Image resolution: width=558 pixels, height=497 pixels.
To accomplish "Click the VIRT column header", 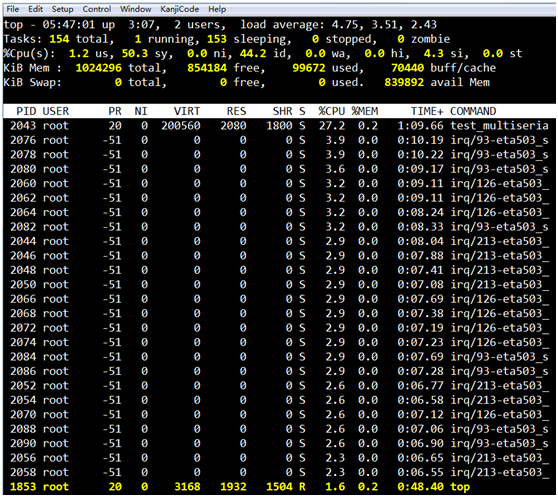I will click(187, 111).
